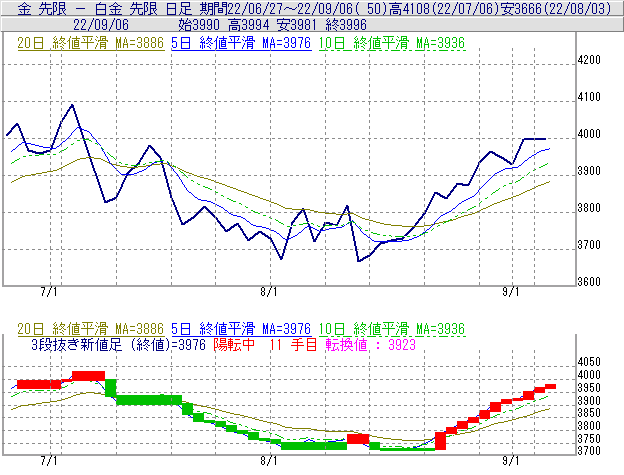Image resolution: width=624 pixels, height=475 pixels.
Task: Click the 3段抜き新値足 (終値)=3976 label
Action: [119, 345]
